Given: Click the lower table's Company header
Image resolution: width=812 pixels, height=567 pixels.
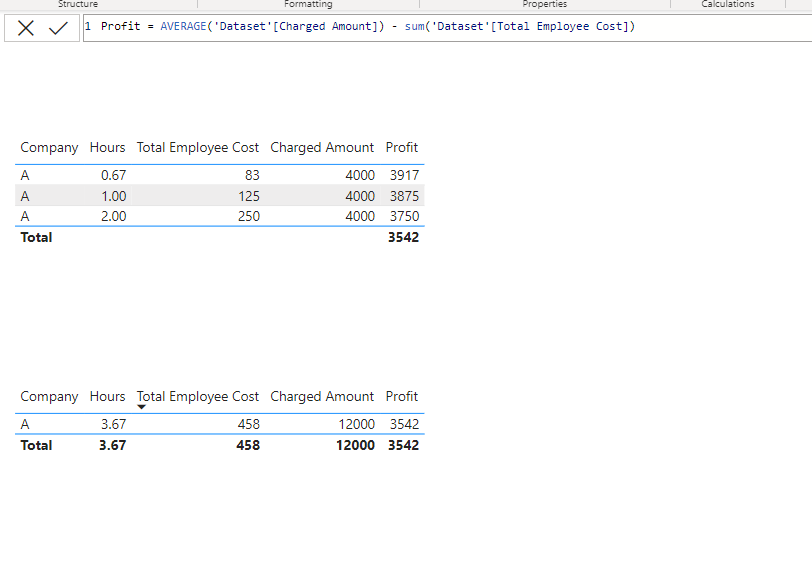Looking at the screenshot, I should coord(49,397).
